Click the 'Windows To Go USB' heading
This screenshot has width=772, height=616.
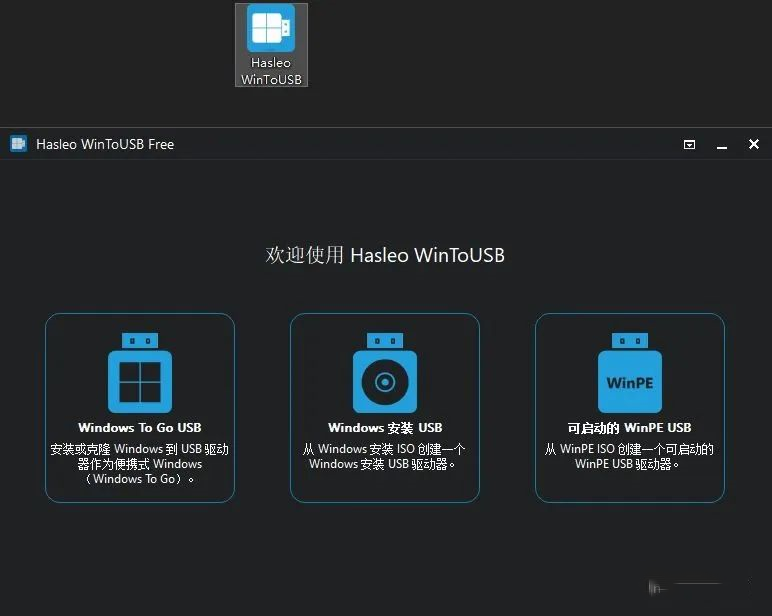[x=140, y=427]
